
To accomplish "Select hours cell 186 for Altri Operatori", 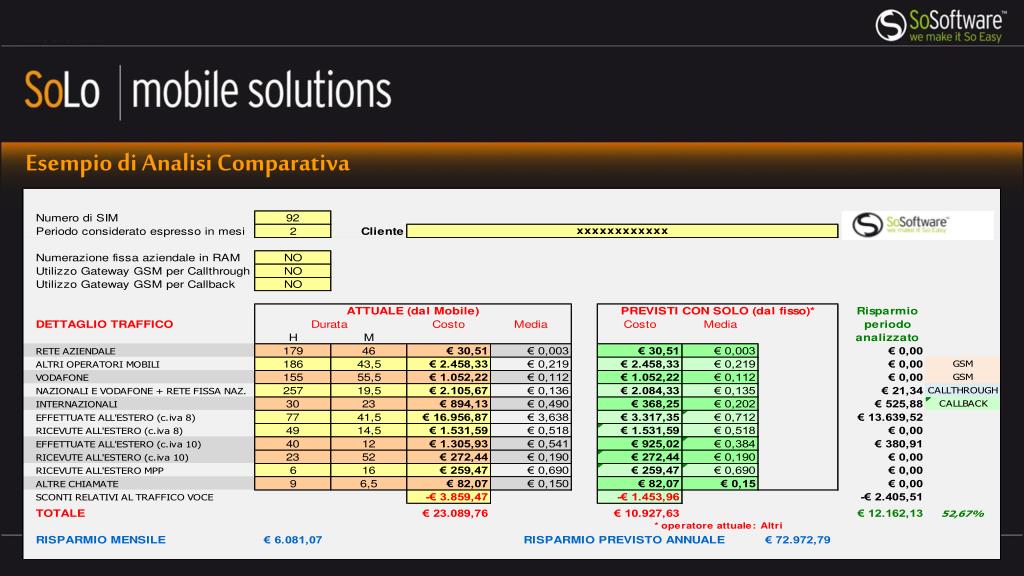I will point(293,364).
